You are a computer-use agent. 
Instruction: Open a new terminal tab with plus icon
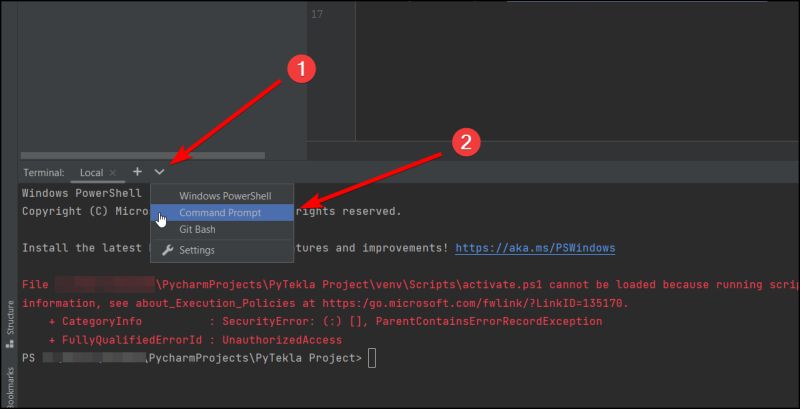pyautogui.click(x=137, y=172)
